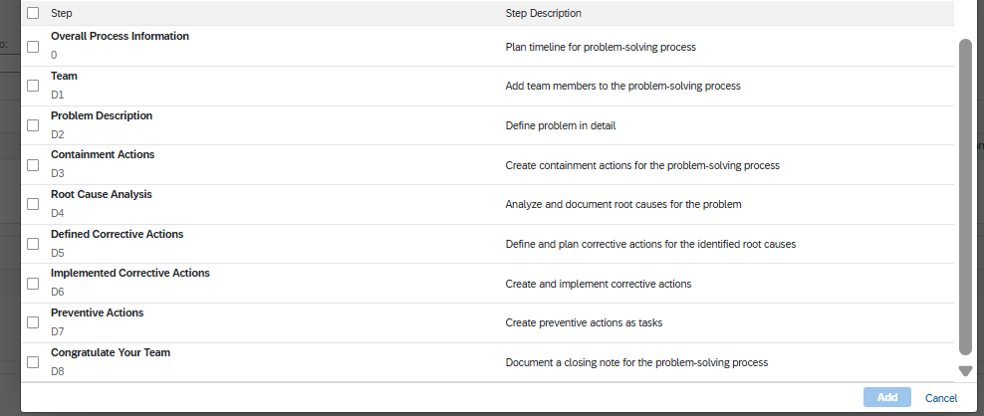
Task: Check the Root Cause Analysis box
Action: [33, 204]
